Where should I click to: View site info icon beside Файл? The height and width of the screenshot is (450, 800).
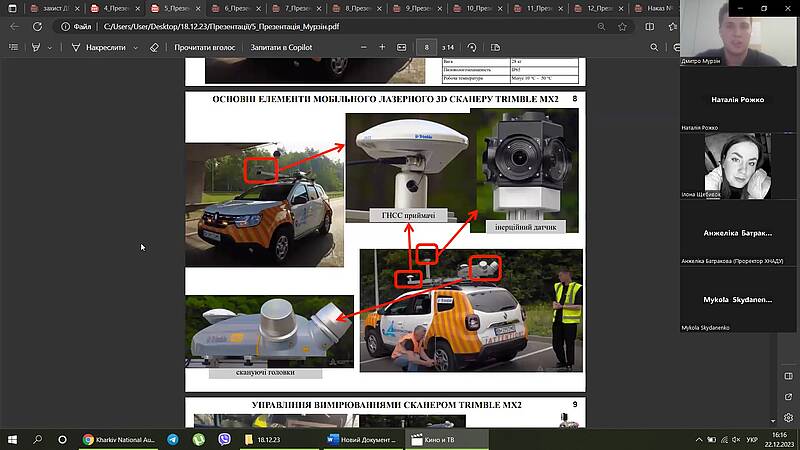click(65, 27)
